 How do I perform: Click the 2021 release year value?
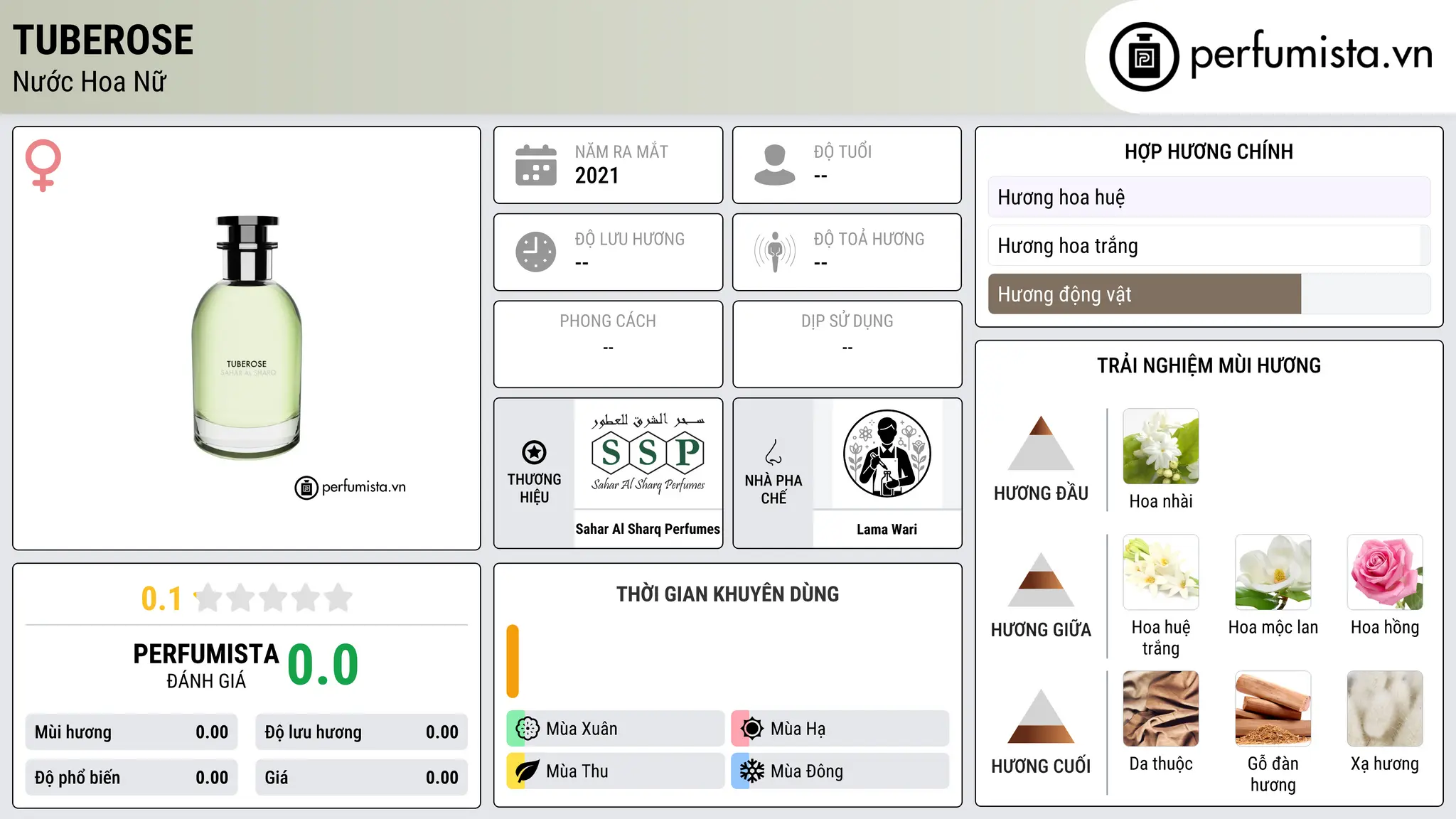coord(597,176)
